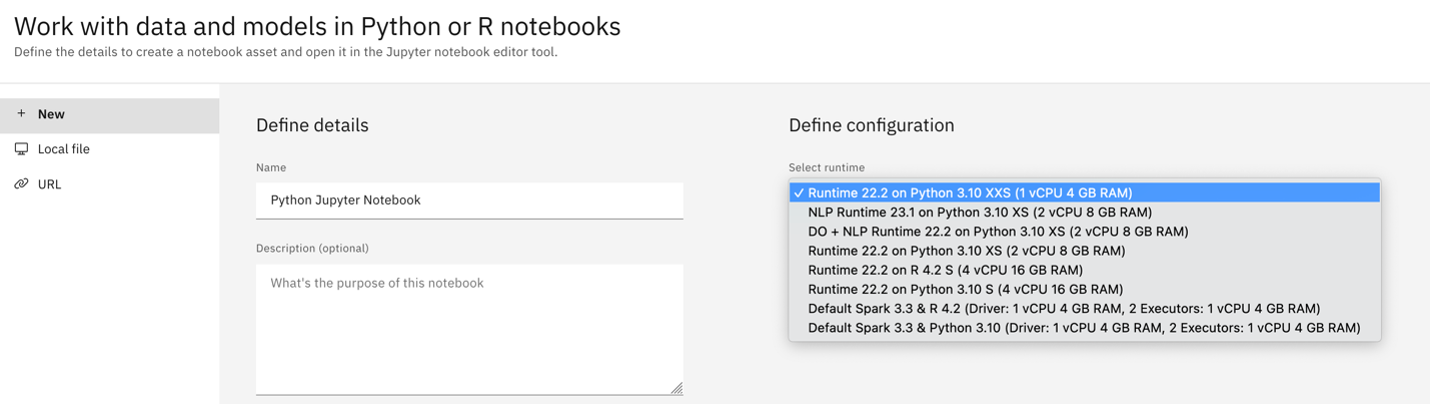
Task: Select NLP Runtime 23.1 on Python 3.10 XS
Action: [979, 212]
